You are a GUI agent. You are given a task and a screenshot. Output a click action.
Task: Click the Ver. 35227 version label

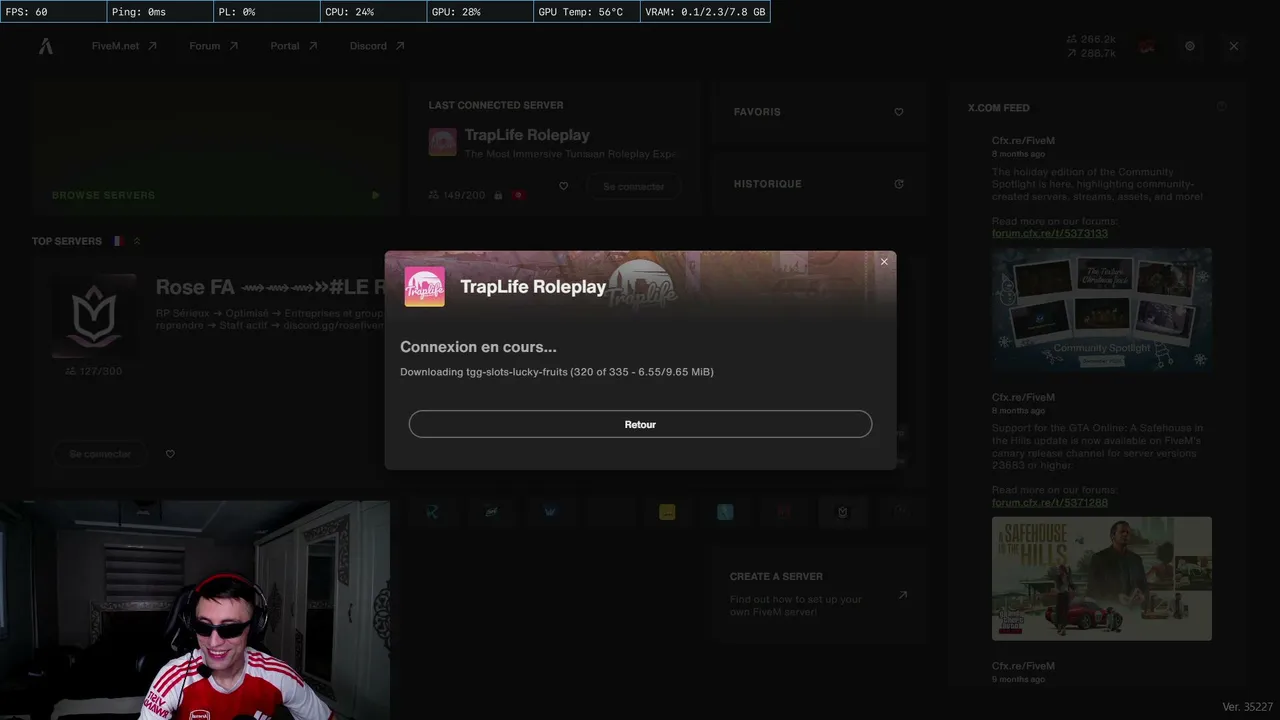pyautogui.click(x=1247, y=707)
